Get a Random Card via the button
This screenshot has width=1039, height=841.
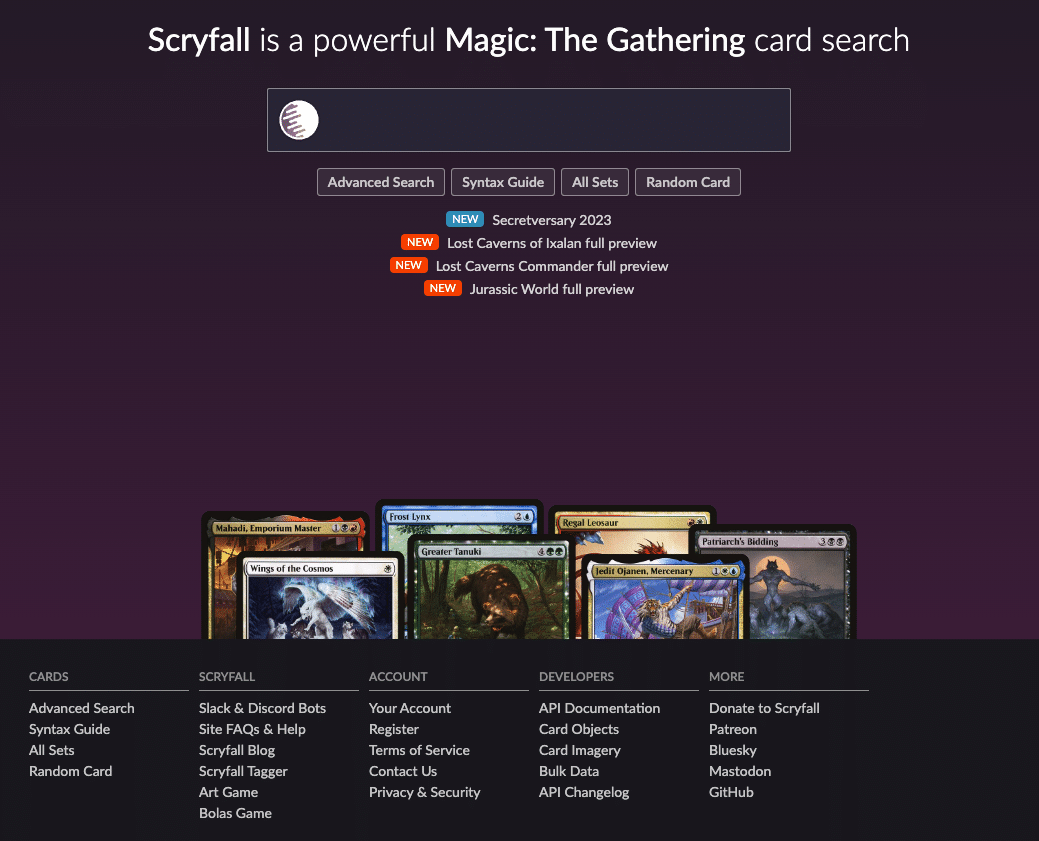point(688,182)
